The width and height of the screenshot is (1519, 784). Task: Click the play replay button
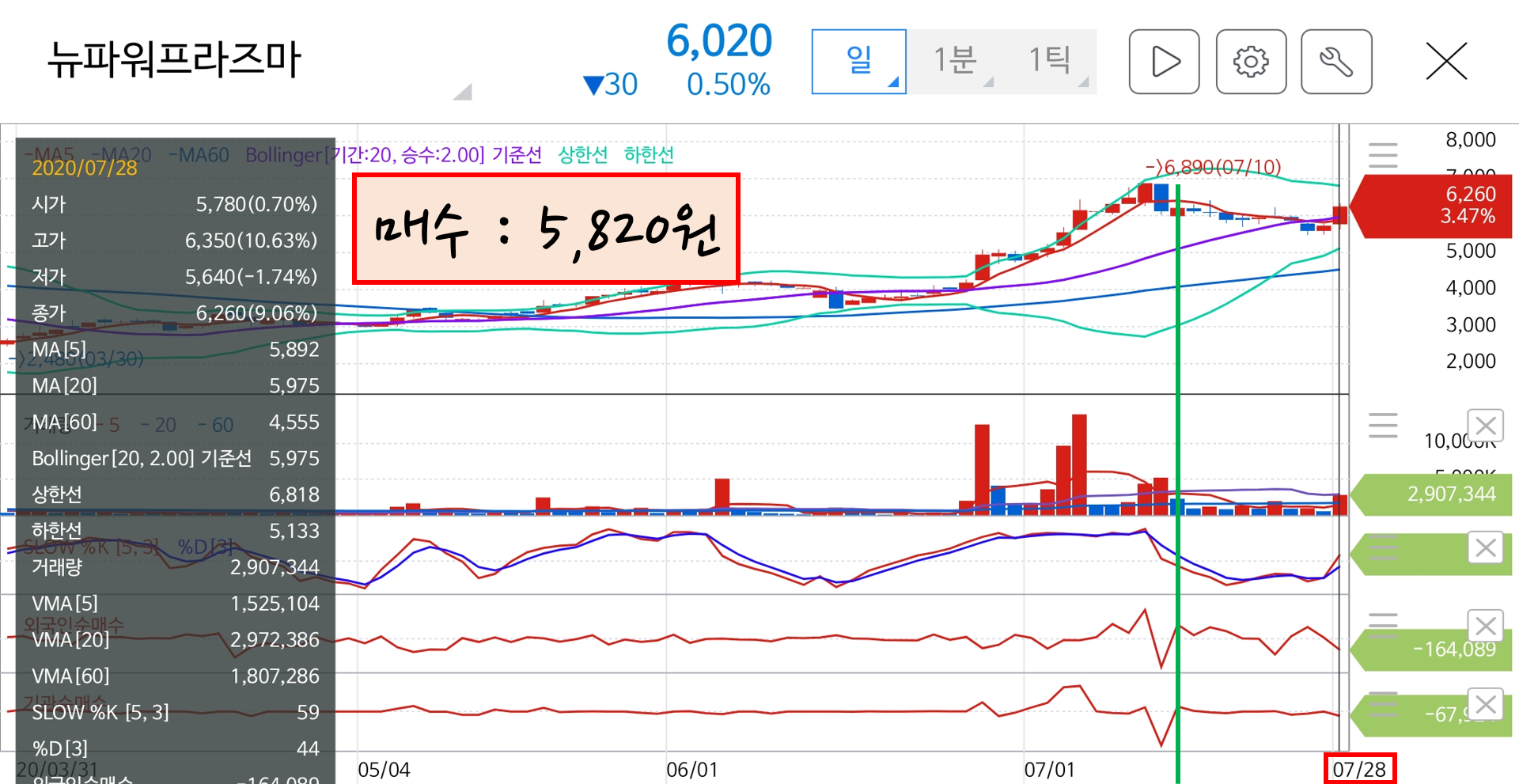click(1164, 62)
